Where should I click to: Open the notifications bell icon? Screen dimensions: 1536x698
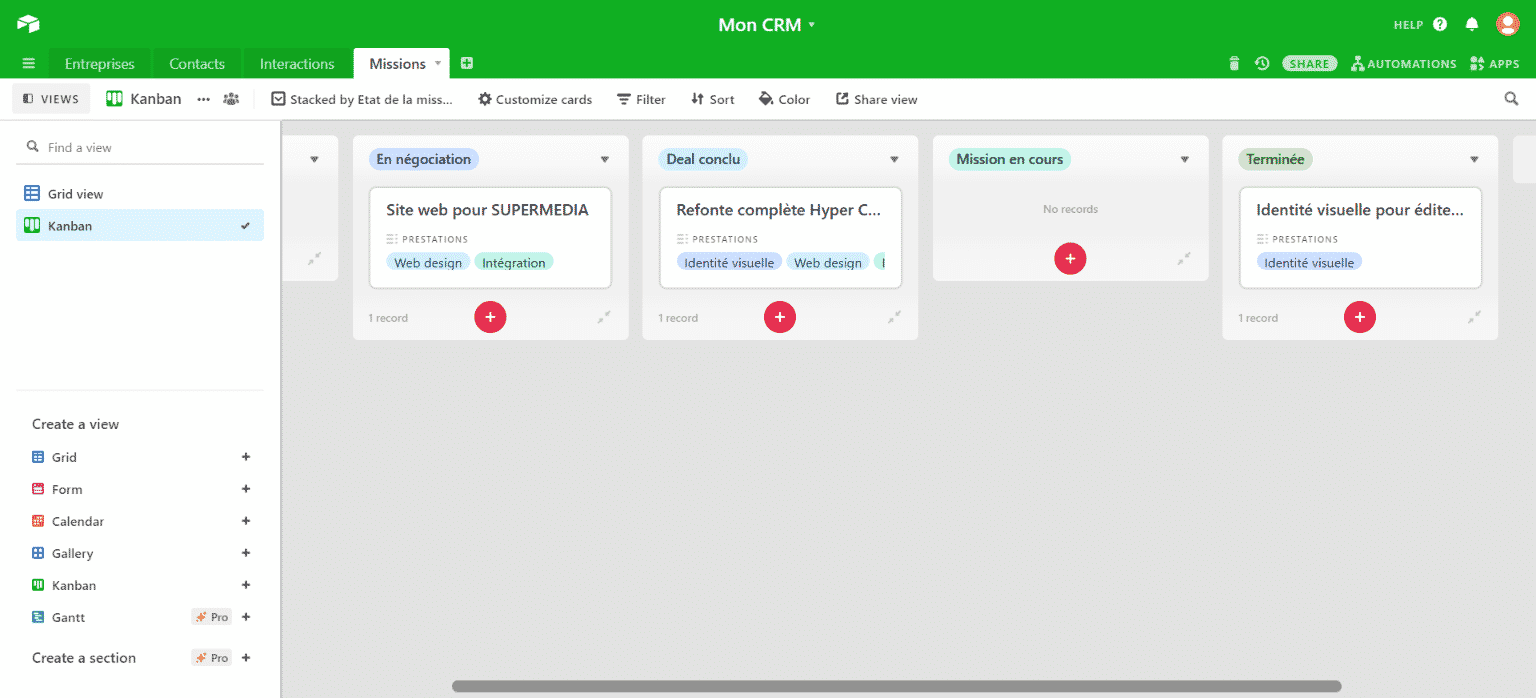click(1472, 24)
